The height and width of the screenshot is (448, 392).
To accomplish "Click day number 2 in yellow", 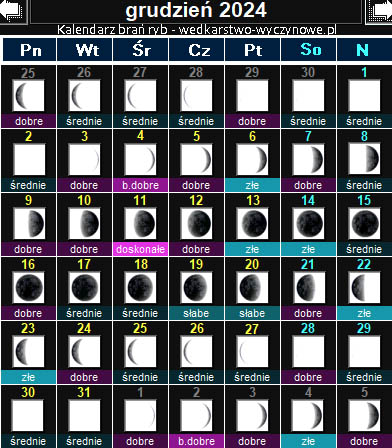I will (28, 136).
